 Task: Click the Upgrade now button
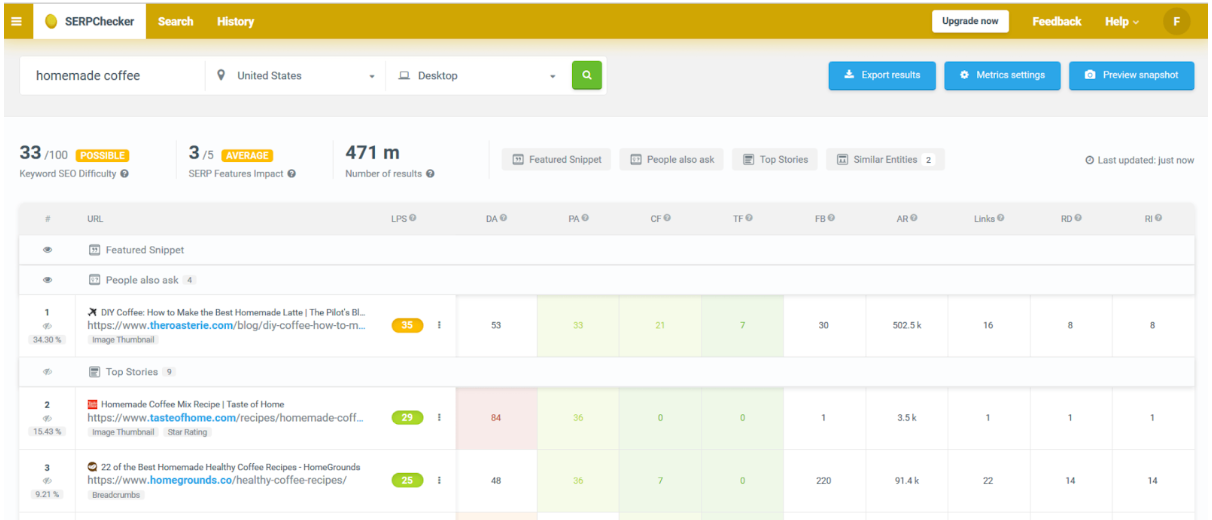click(970, 21)
